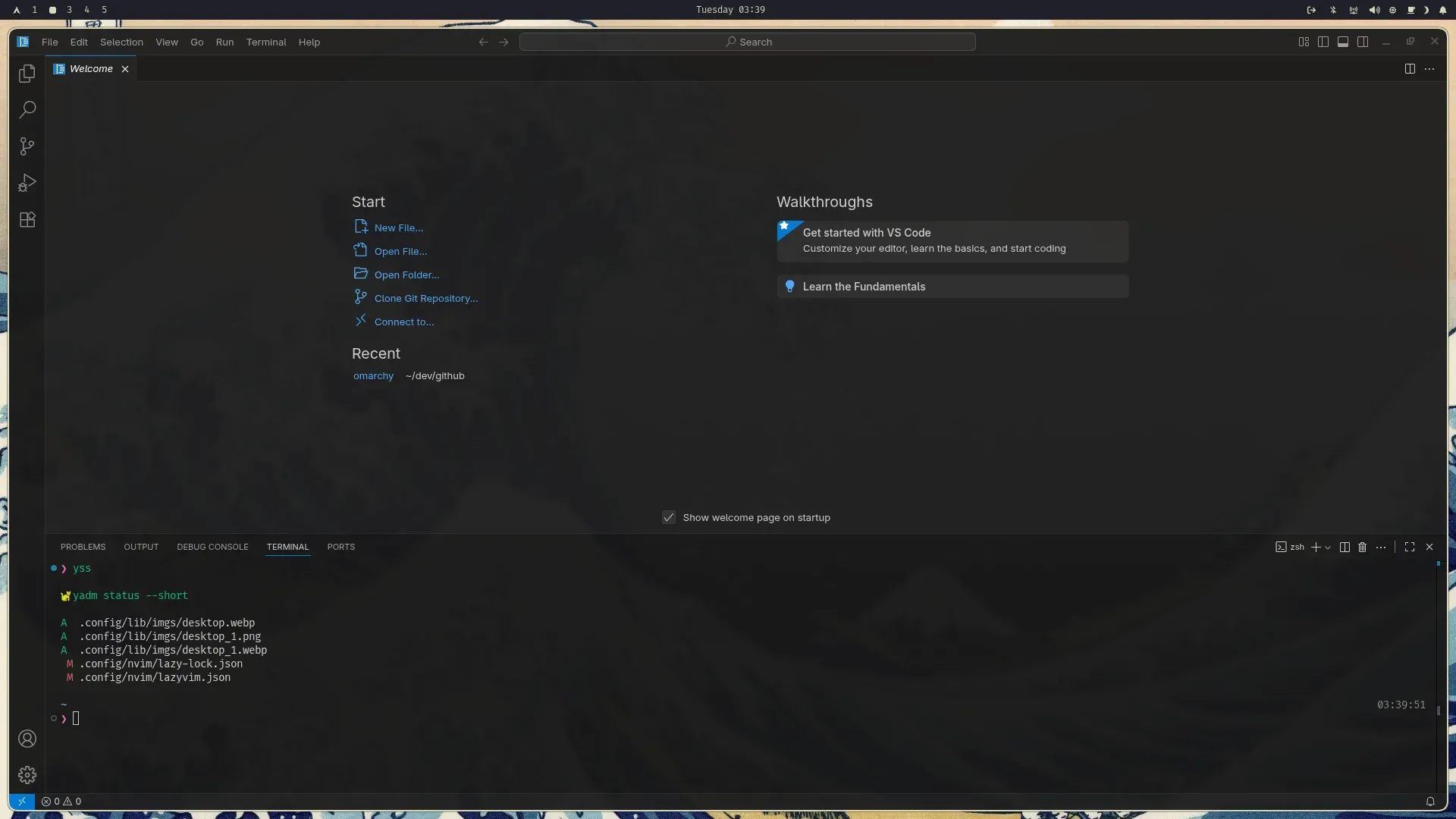The image size is (1456, 819).
Task: Open the Help menu
Action: pyautogui.click(x=309, y=42)
